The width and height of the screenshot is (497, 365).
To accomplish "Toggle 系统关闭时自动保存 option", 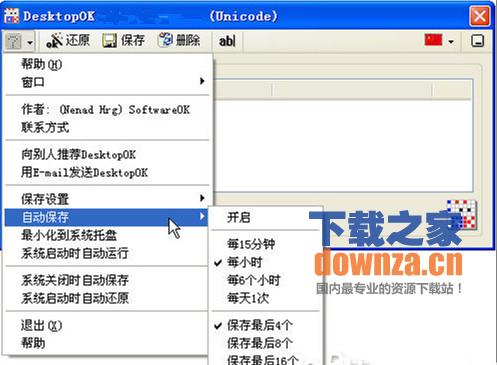I will point(106,280).
